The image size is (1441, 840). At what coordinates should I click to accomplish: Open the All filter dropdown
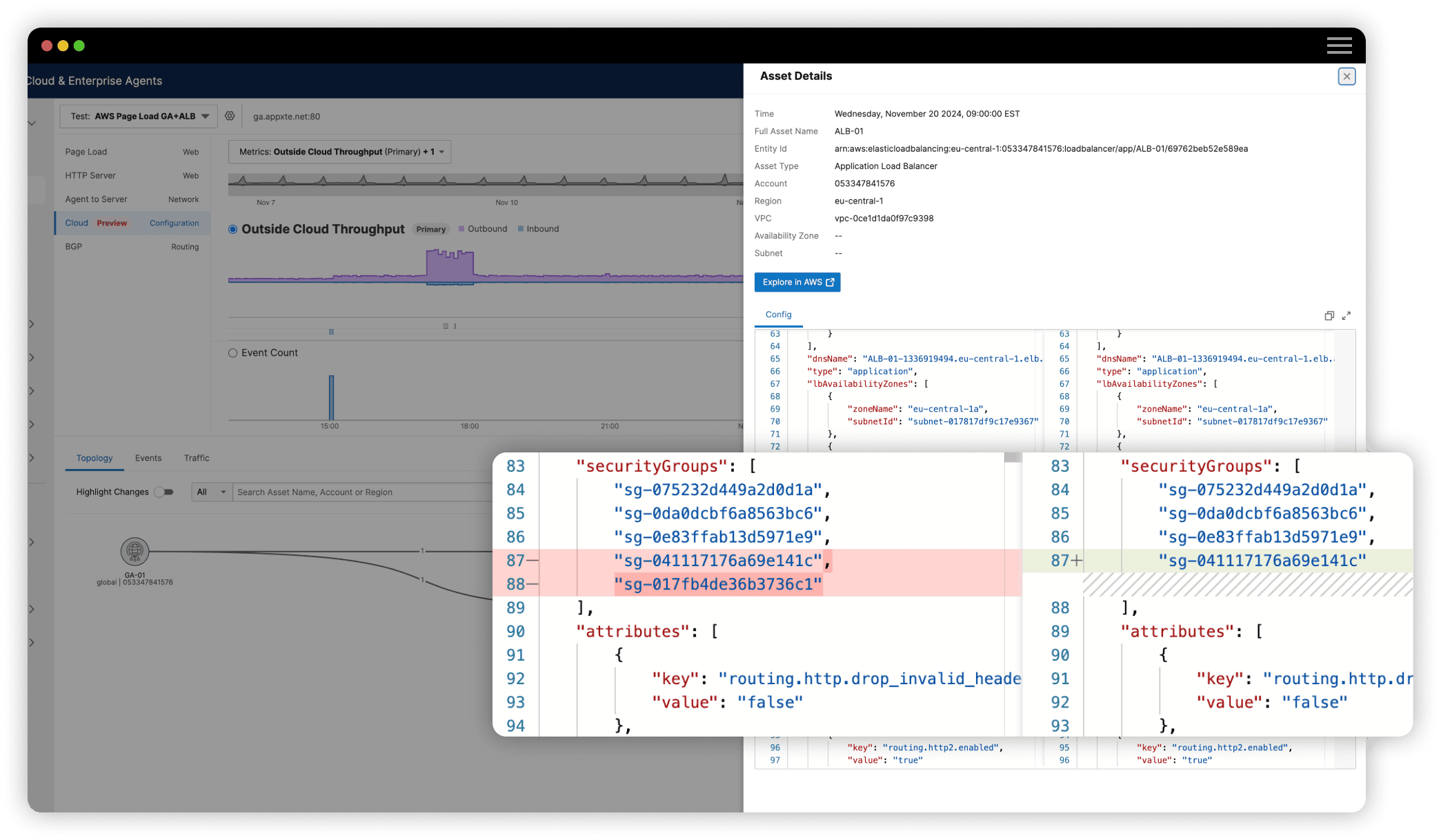pyautogui.click(x=211, y=492)
